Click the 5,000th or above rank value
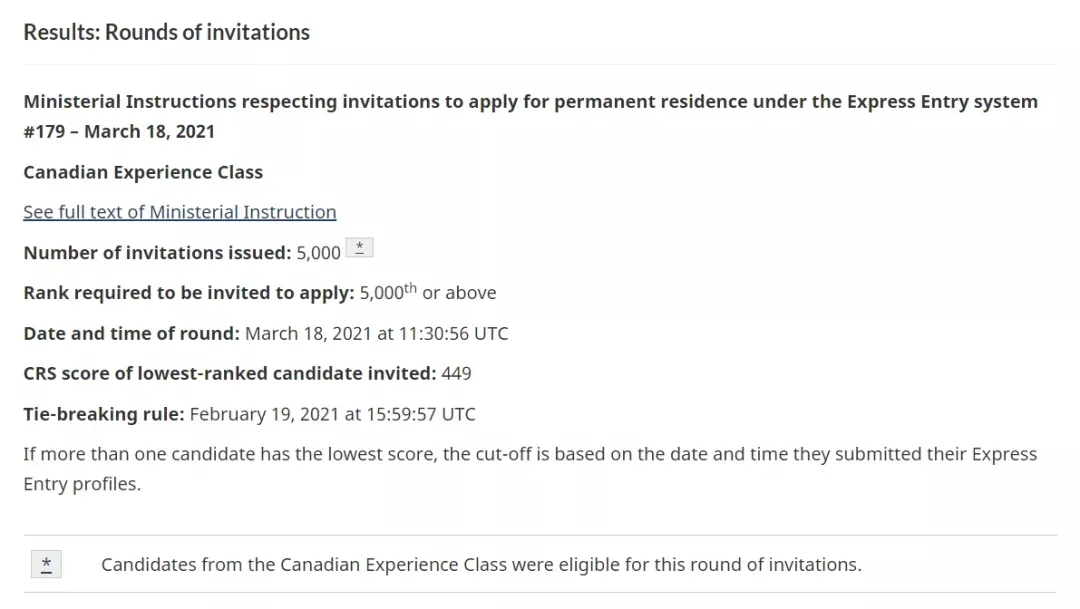This screenshot has width=1080, height=609. pyautogui.click(x=428, y=292)
